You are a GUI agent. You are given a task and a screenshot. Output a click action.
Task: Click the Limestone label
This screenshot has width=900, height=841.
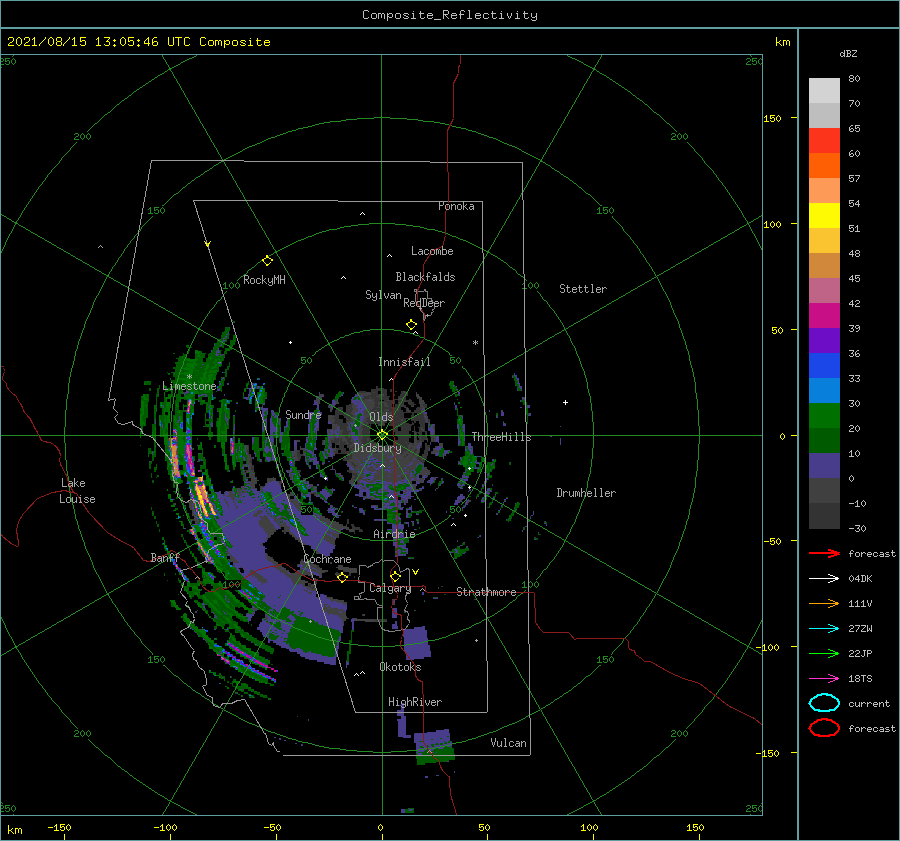point(189,386)
